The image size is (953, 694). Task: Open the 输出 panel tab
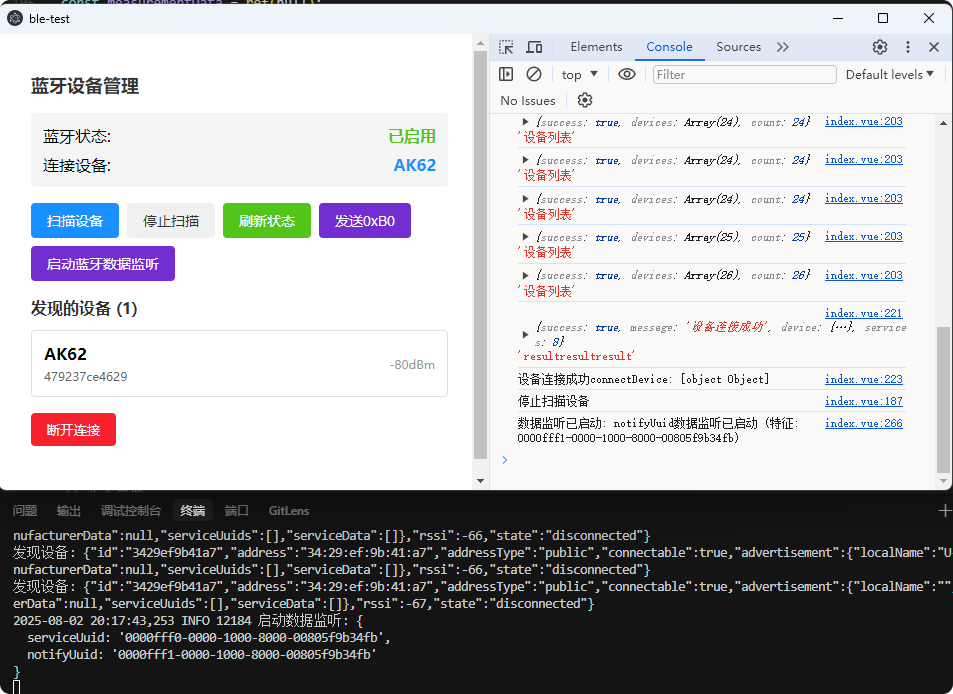(x=68, y=510)
